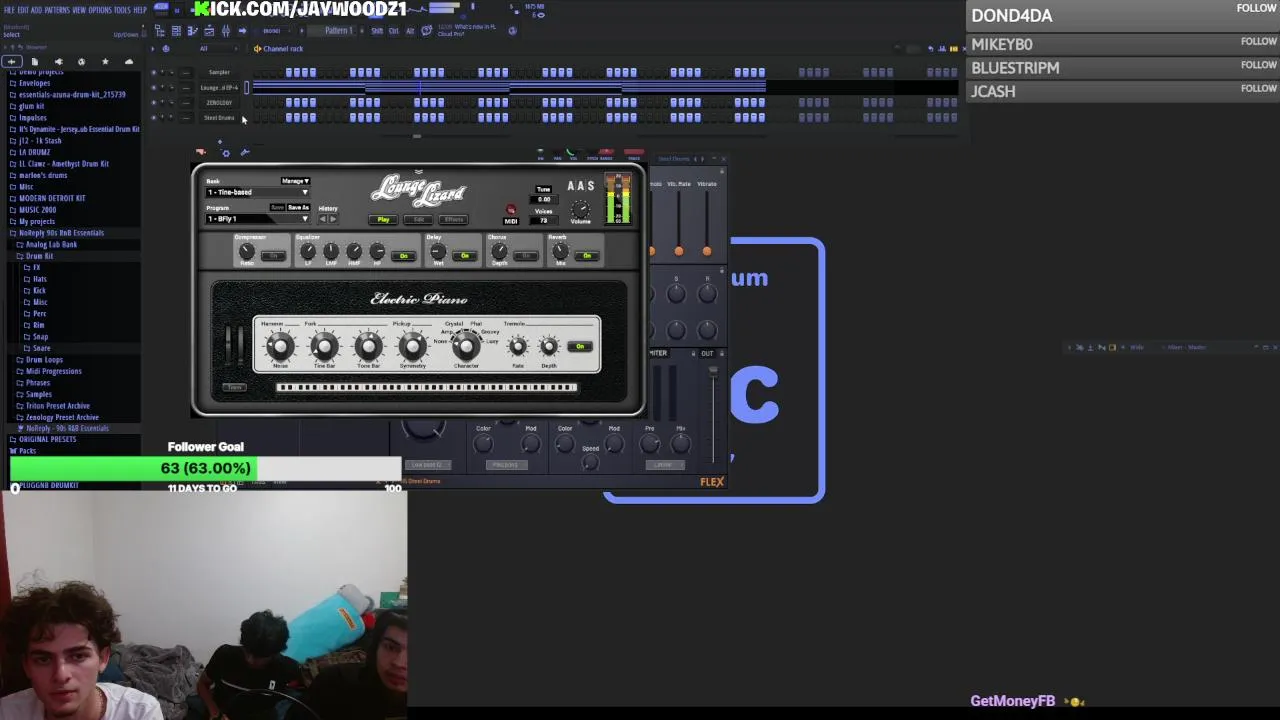The image size is (1280, 720).
Task: Toggle the Delay On switch
Action: coord(464,255)
